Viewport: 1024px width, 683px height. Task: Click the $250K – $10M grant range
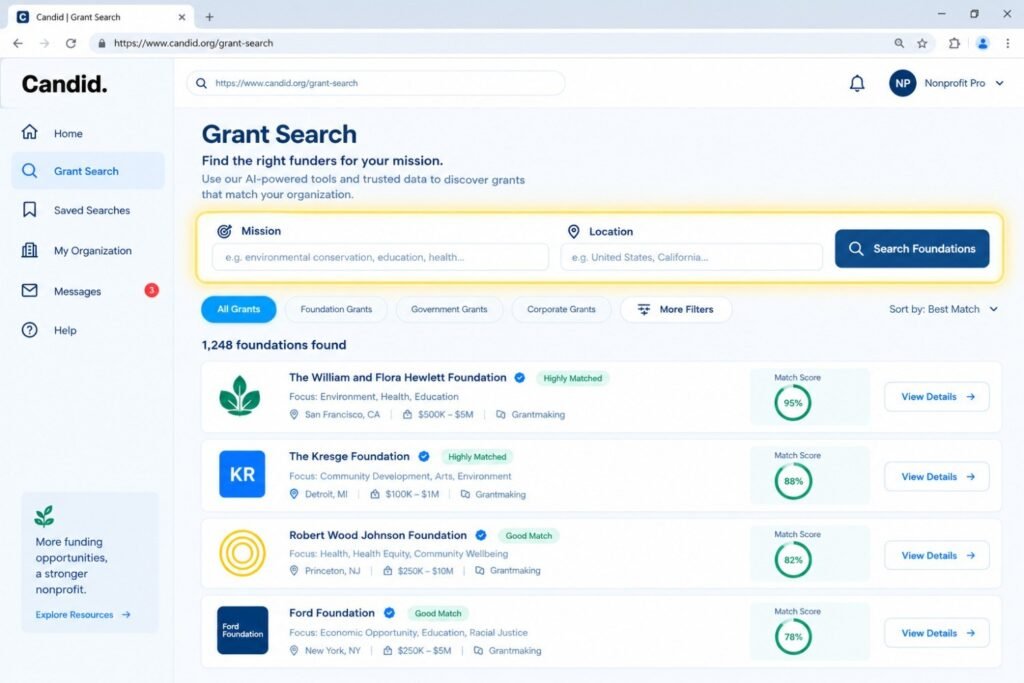tap(425, 571)
